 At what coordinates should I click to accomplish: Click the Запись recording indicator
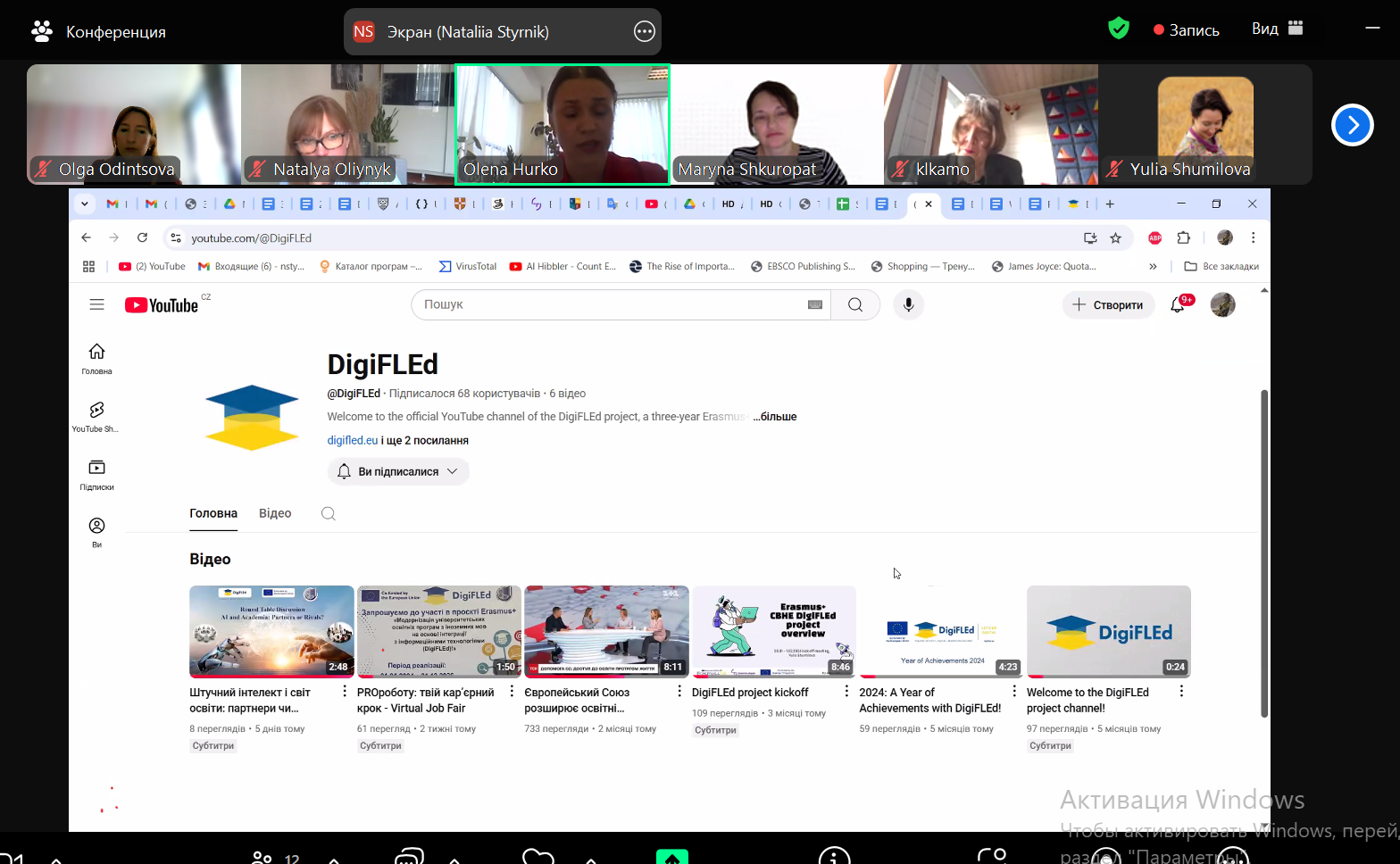pos(1187,29)
